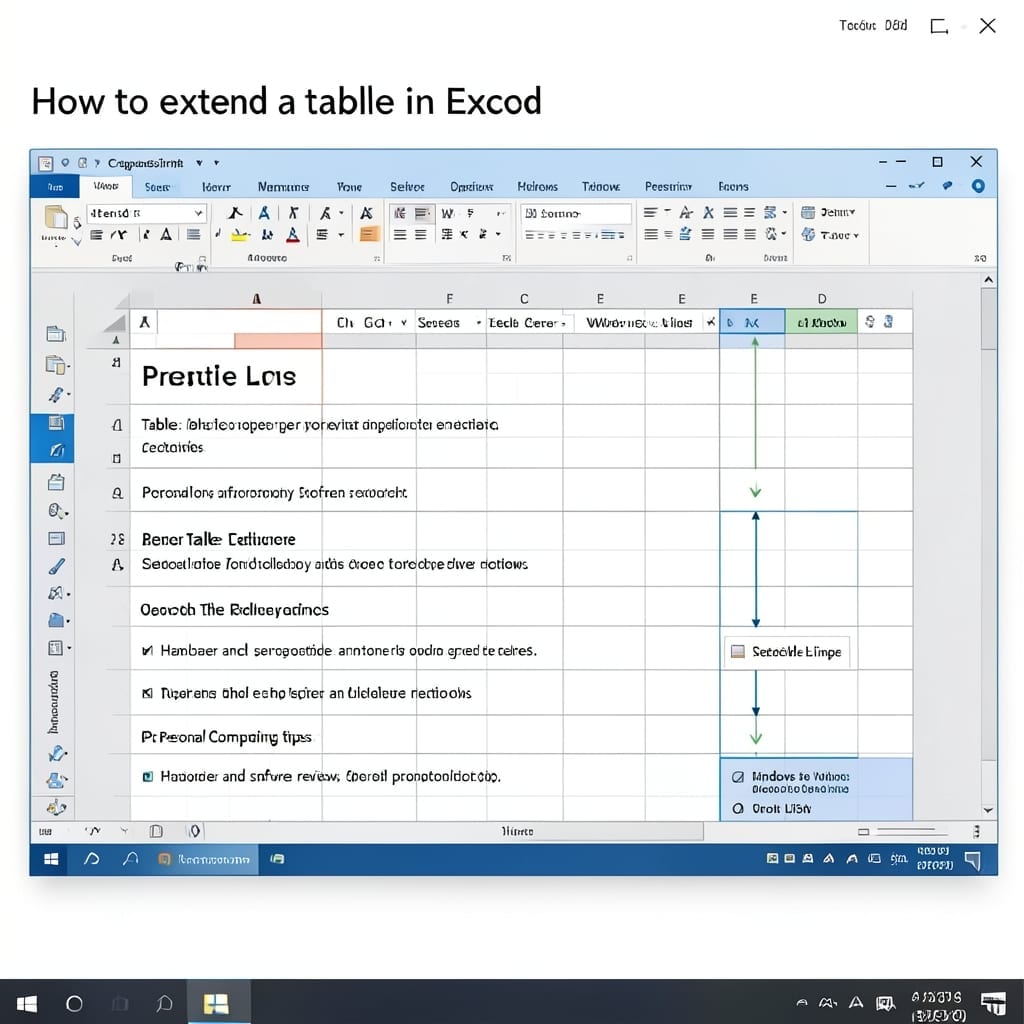The image size is (1024, 1024).
Task: Click the paintbrush icon in left sidebar
Action: (57, 566)
